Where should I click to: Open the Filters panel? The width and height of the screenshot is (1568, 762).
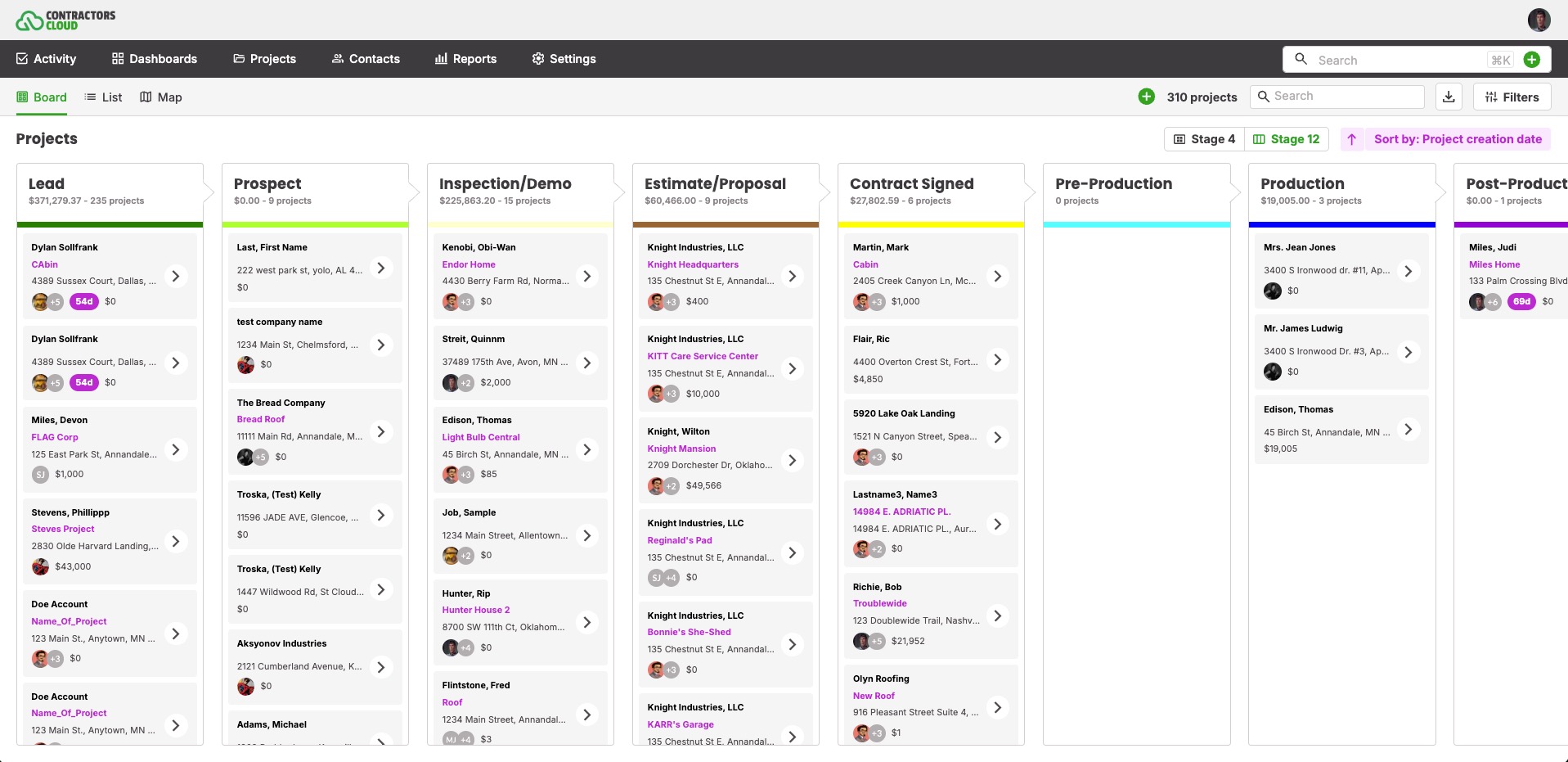pos(1512,97)
